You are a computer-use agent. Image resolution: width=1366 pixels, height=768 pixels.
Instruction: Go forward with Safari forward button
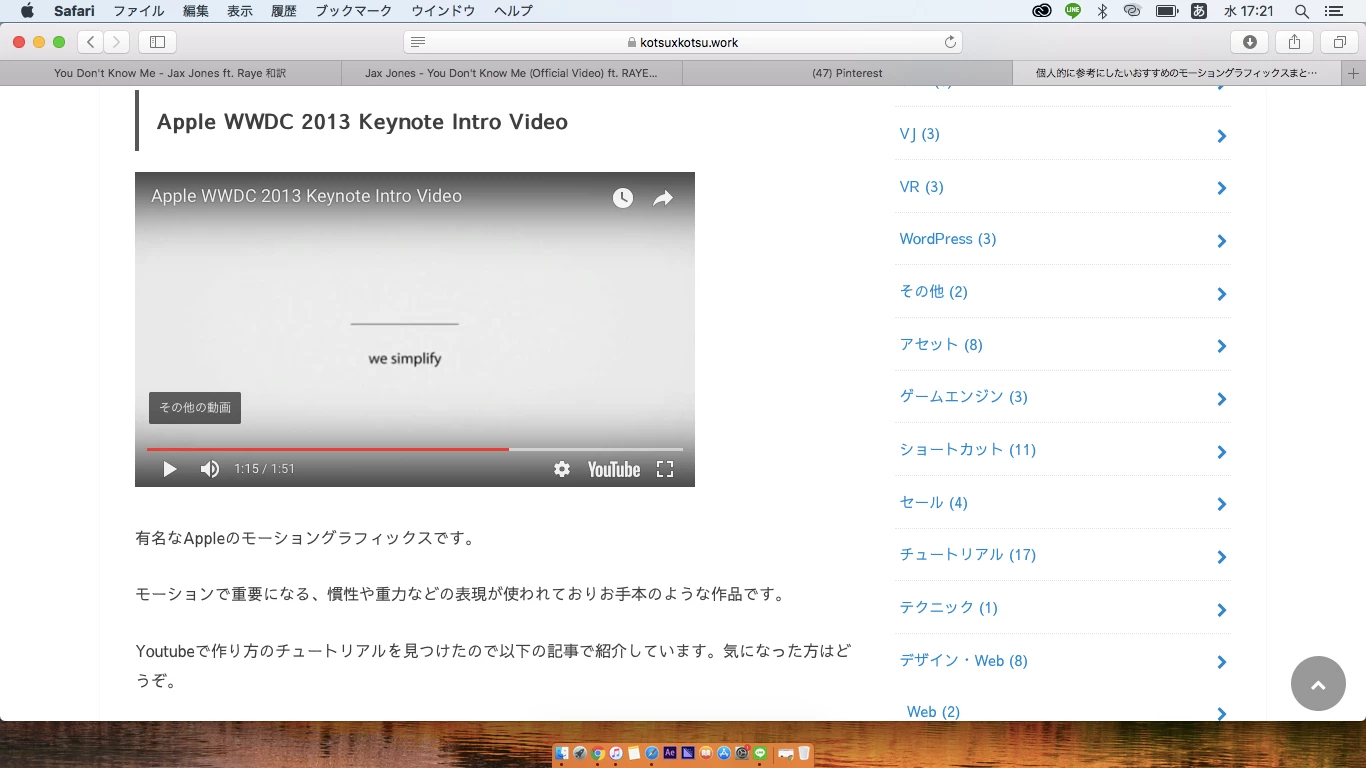click(117, 42)
